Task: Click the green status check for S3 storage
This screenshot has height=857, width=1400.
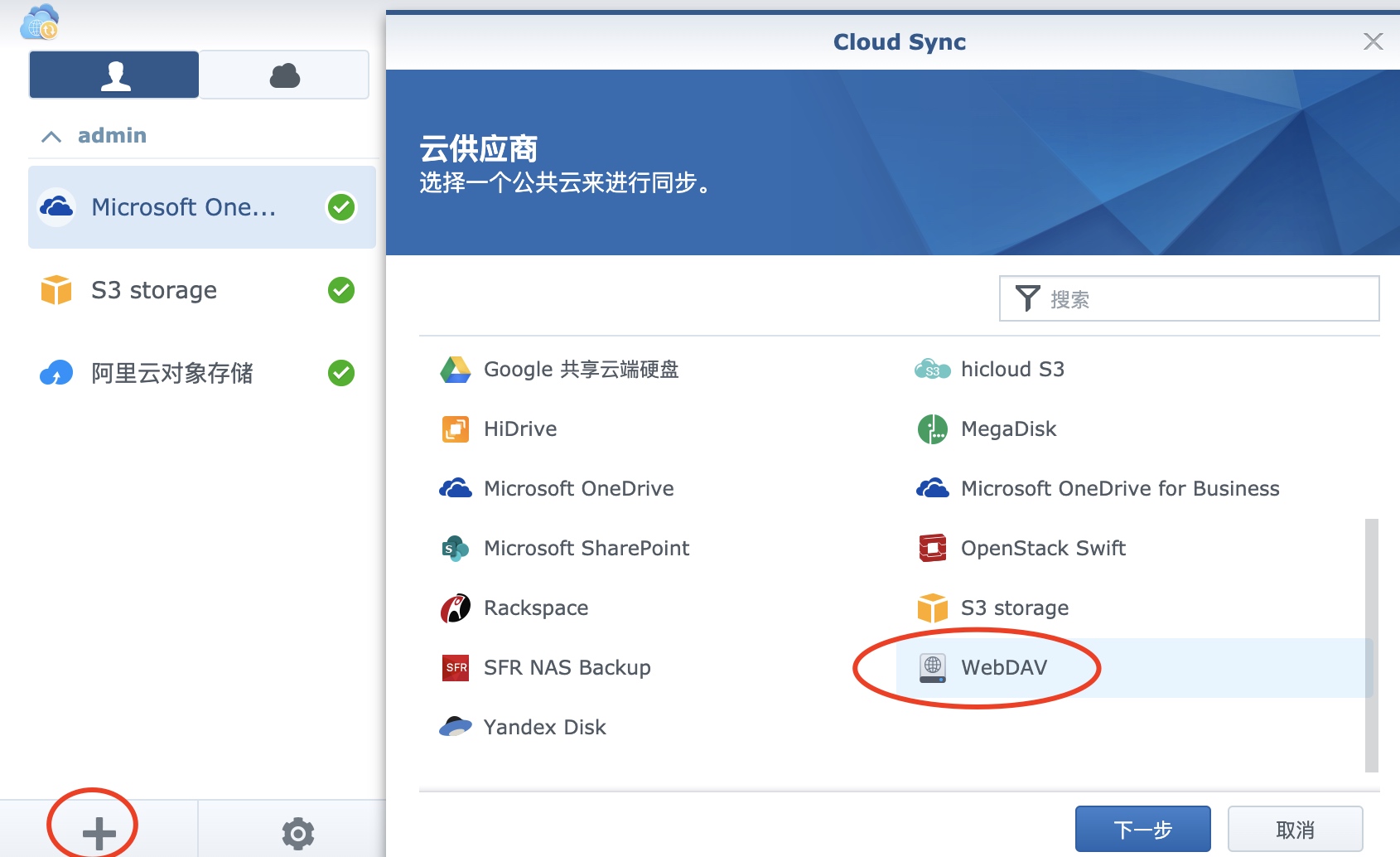Action: pos(341,290)
